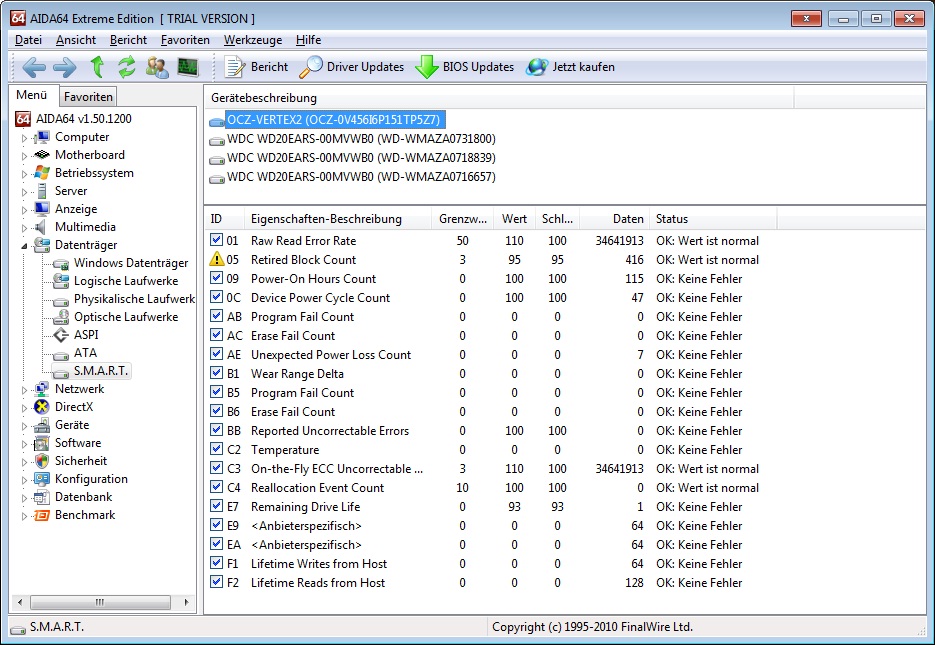Open the Werkzeuge menu
The height and width of the screenshot is (645, 935).
click(253, 40)
